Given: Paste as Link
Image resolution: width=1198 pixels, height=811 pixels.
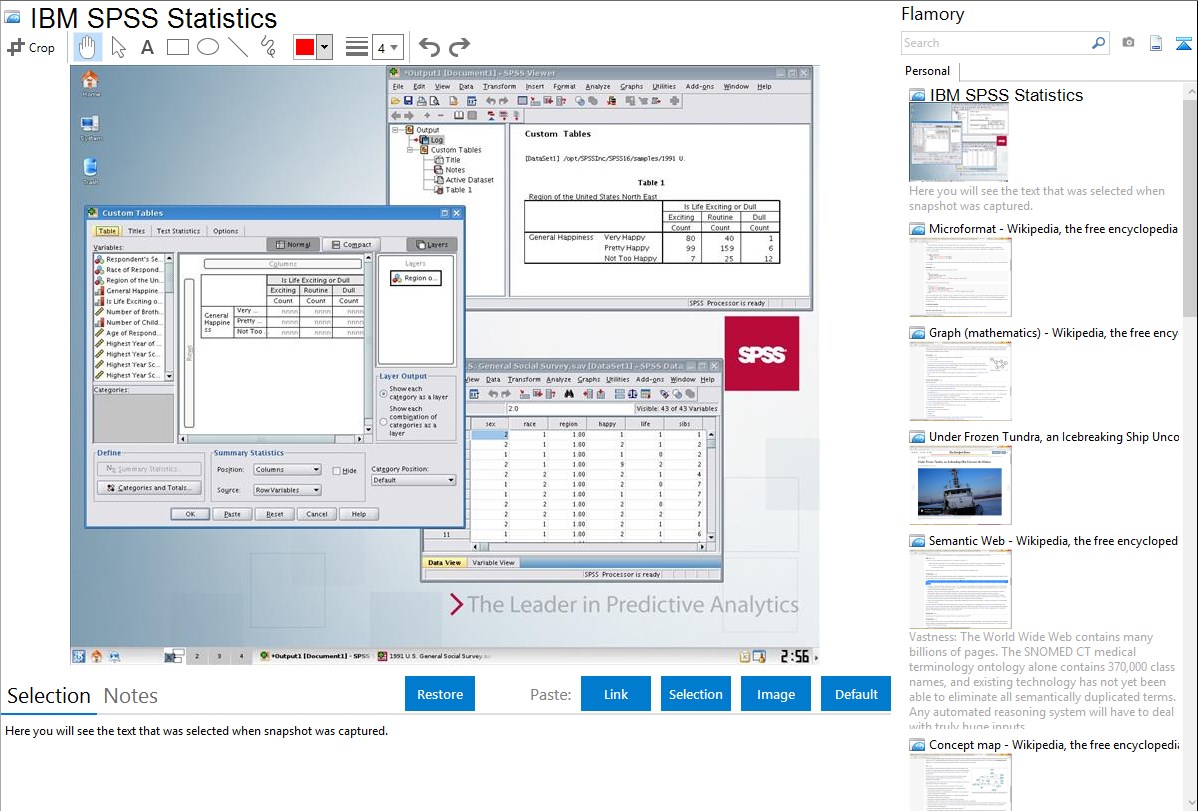Looking at the screenshot, I should [x=616, y=694].
